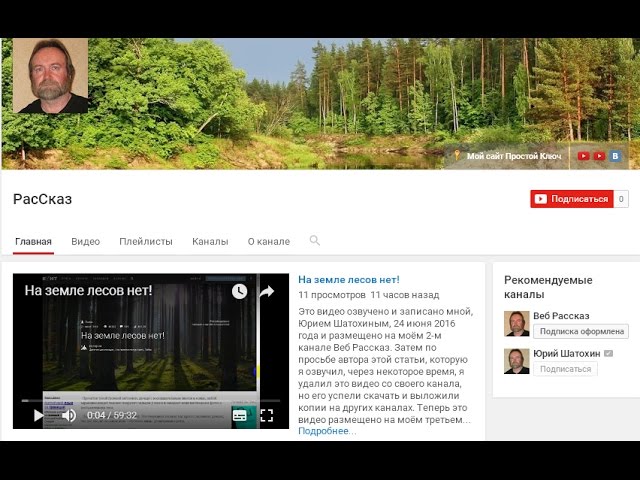This screenshot has width=640, height=480.
Task: Open the Плейлисты tab
Action: [x=146, y=242]
